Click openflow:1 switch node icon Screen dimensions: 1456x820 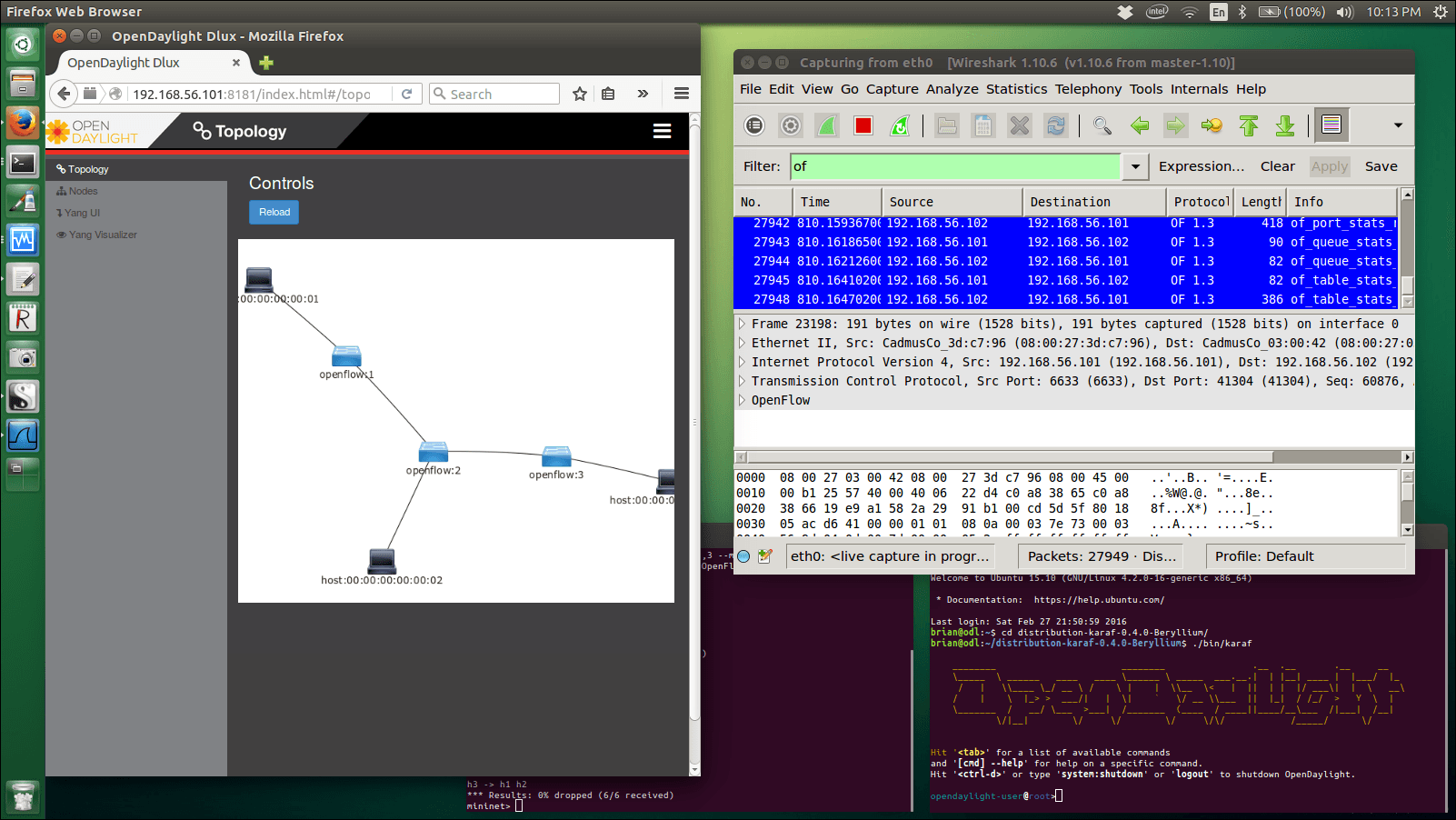click(x=346, y=355)
